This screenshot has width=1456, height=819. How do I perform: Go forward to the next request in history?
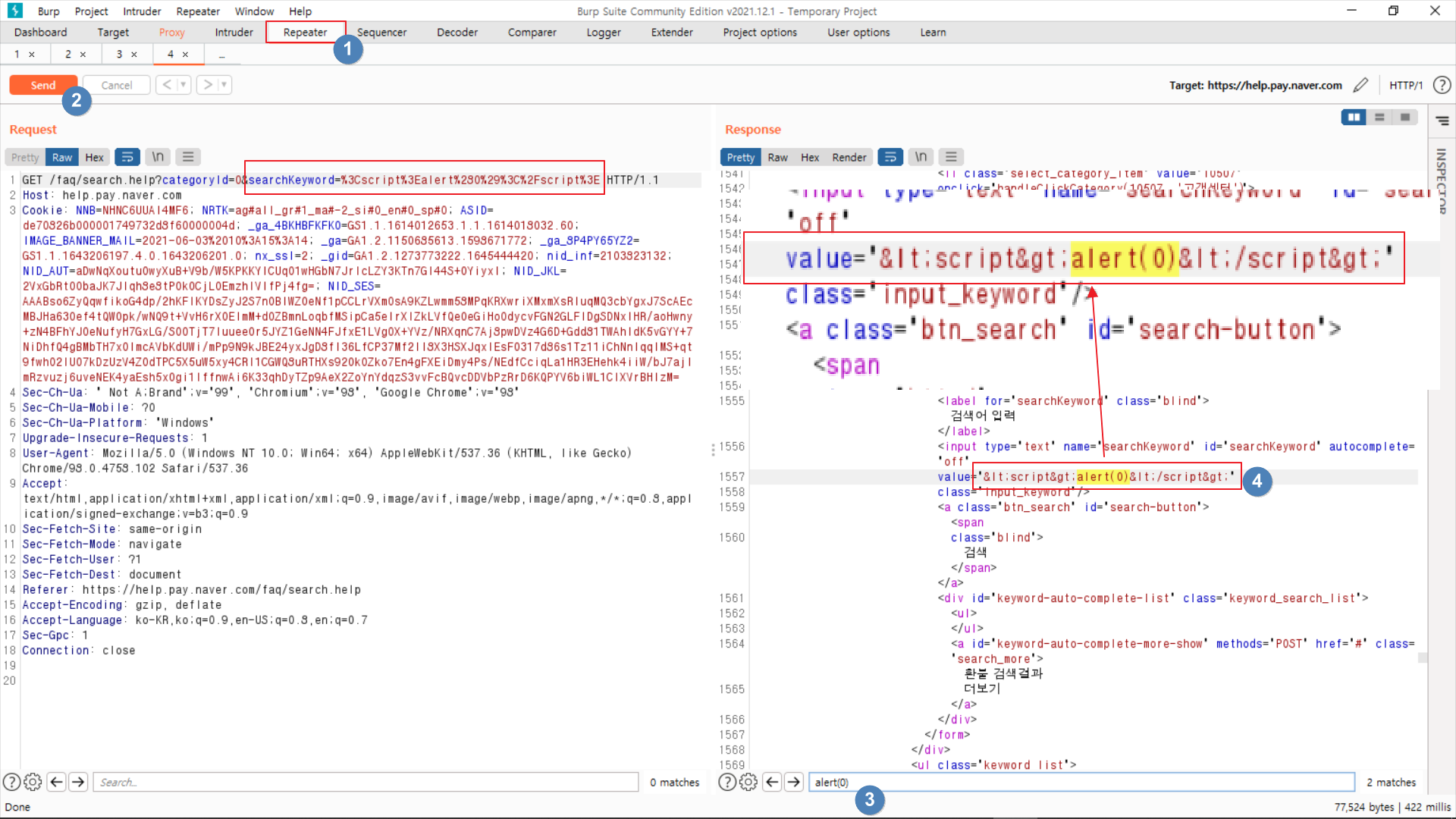tap(207, 85)
